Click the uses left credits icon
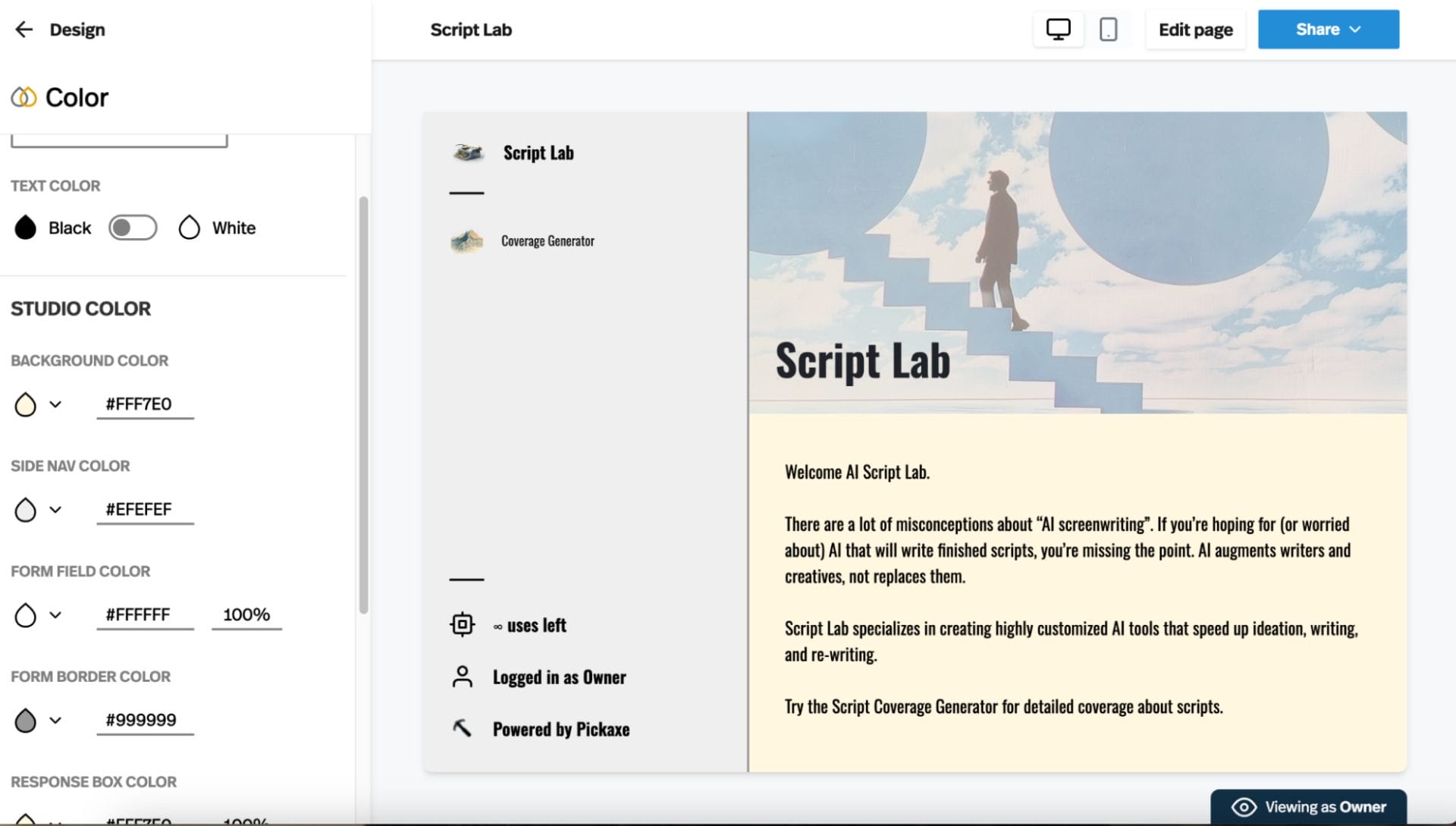 pos(462,625)
